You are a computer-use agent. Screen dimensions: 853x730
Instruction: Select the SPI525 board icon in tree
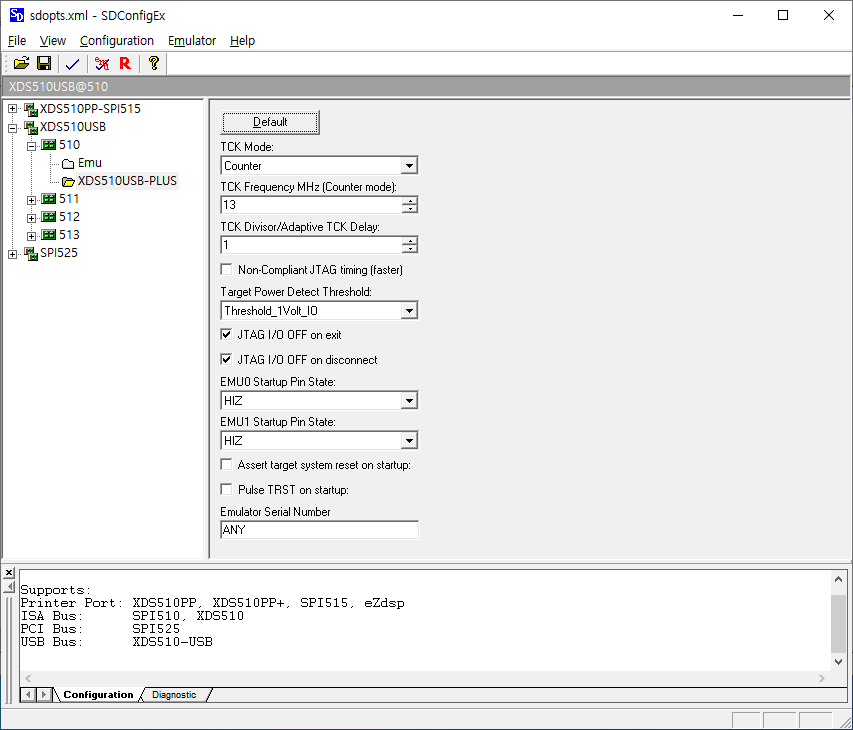click(31, 253)
